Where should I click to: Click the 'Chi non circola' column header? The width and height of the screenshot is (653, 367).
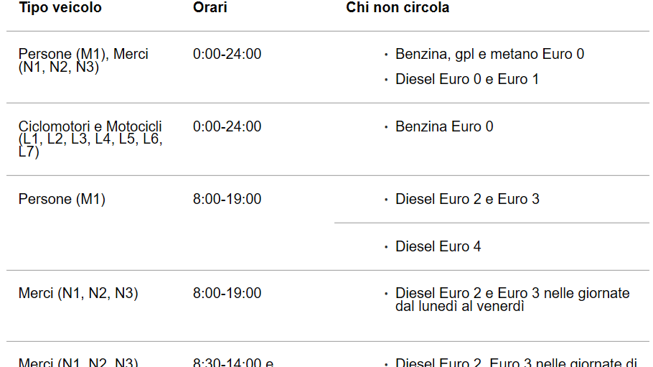[x=398, y=7]
